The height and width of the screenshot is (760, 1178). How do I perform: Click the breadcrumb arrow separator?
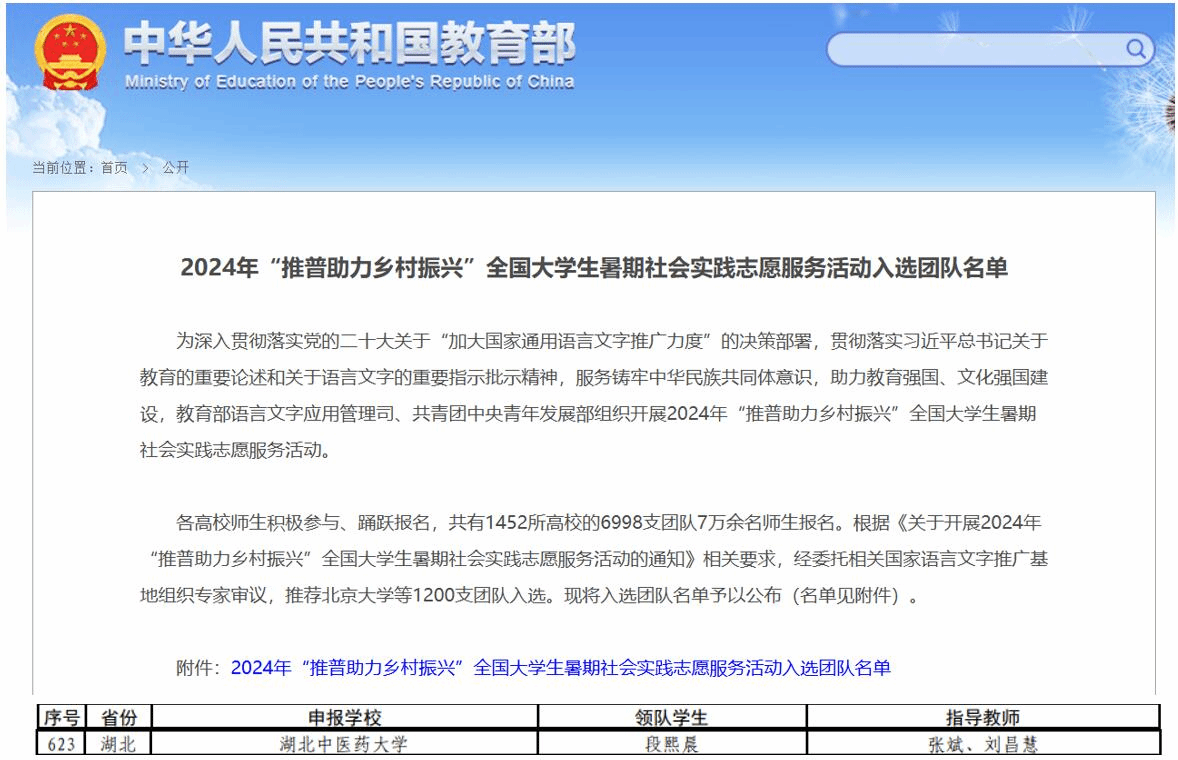click(146, 167)
